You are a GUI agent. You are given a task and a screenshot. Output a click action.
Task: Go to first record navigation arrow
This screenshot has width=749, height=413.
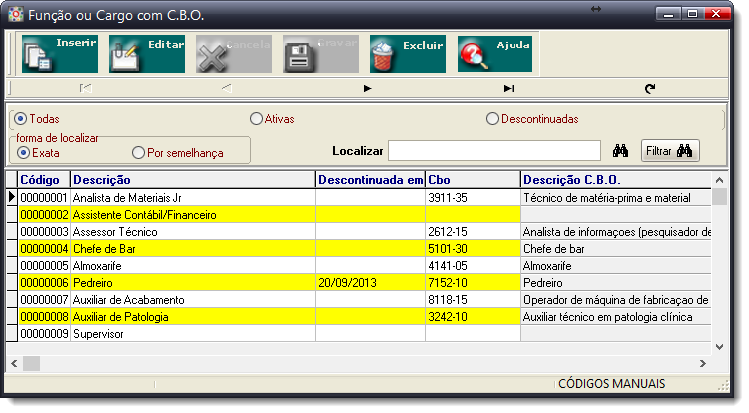(86, 88)
